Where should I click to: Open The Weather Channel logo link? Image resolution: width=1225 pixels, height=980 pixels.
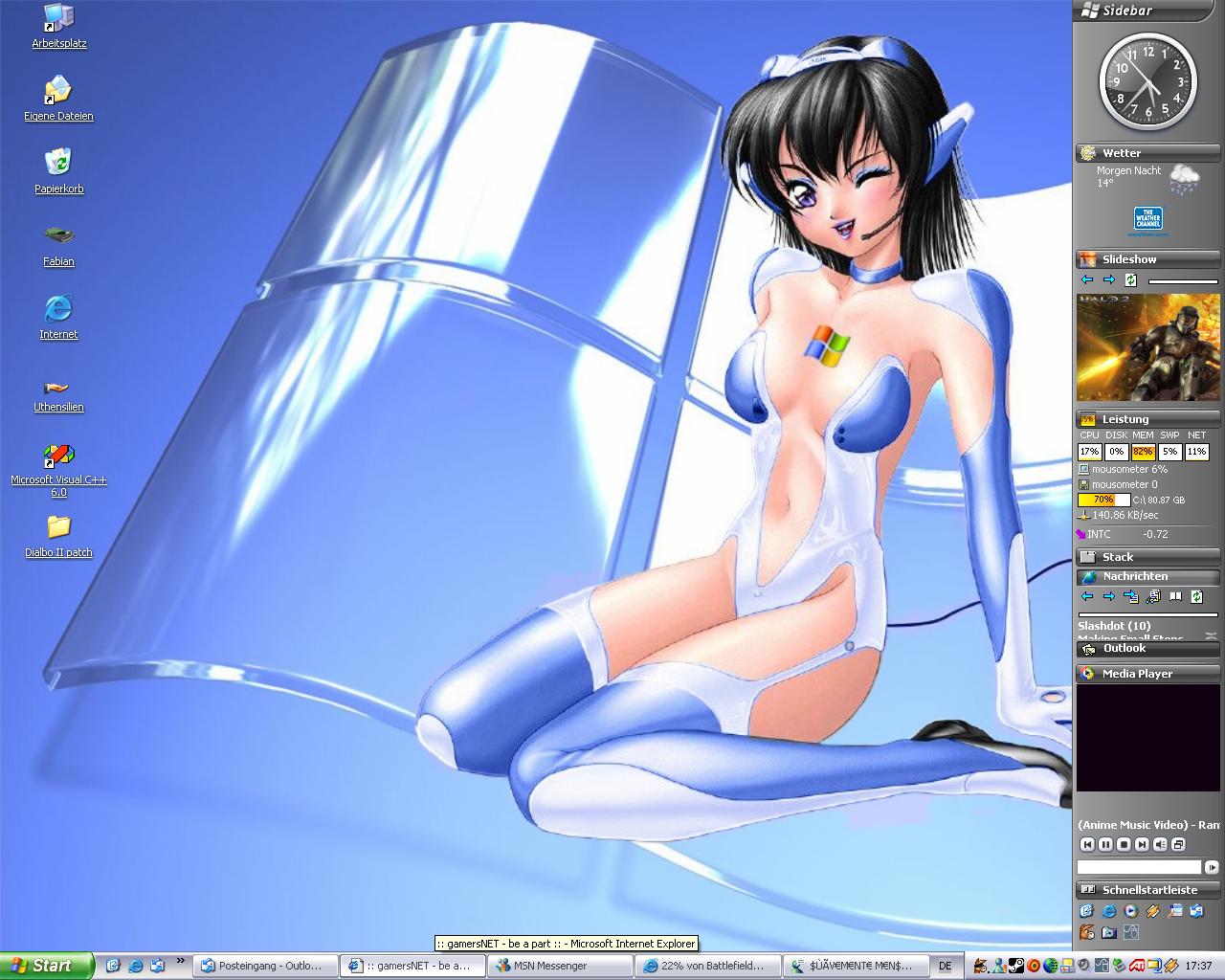point(1147,221)
